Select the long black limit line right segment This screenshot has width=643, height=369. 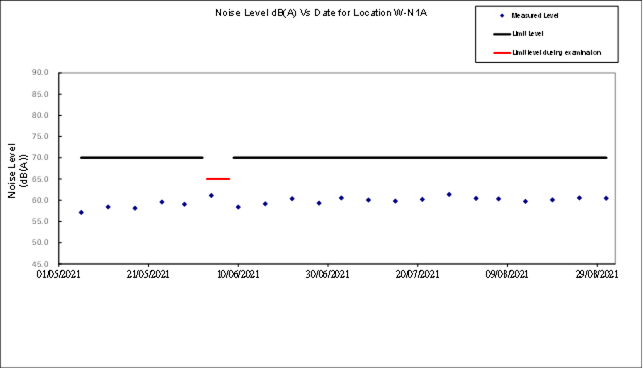pos(420,157)
